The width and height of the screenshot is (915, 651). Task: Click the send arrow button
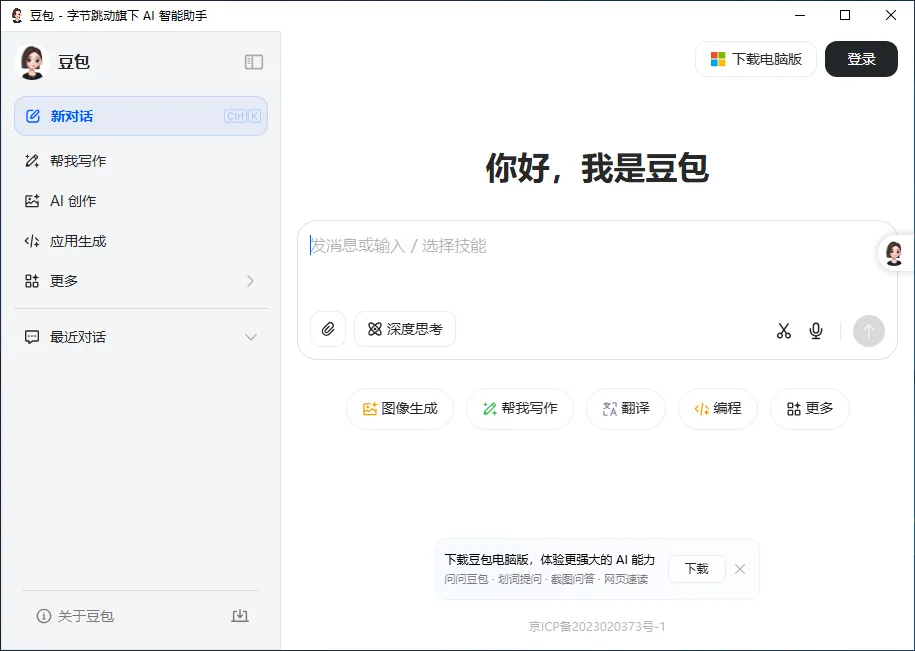coord(869,331)
